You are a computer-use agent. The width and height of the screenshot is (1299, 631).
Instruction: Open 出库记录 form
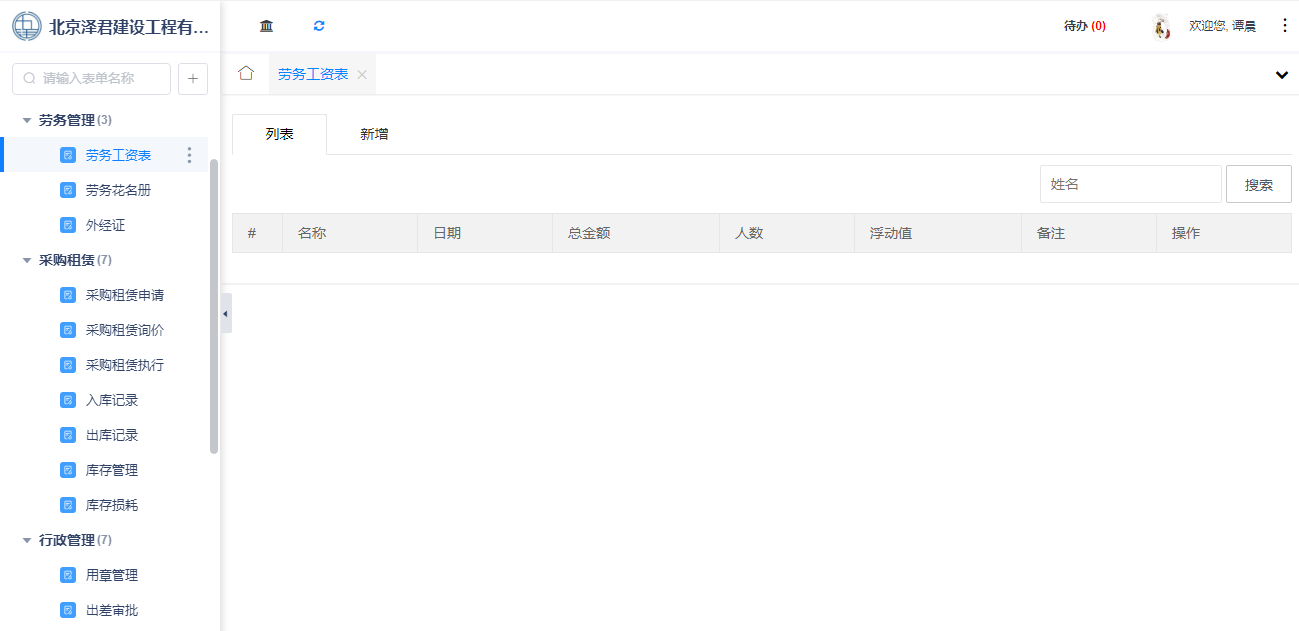point(112,435)
